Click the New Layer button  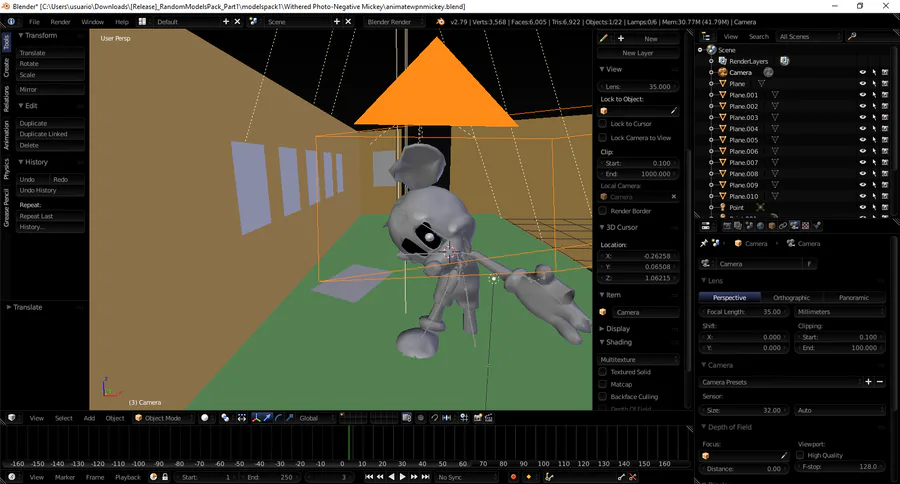coord(638,53)
